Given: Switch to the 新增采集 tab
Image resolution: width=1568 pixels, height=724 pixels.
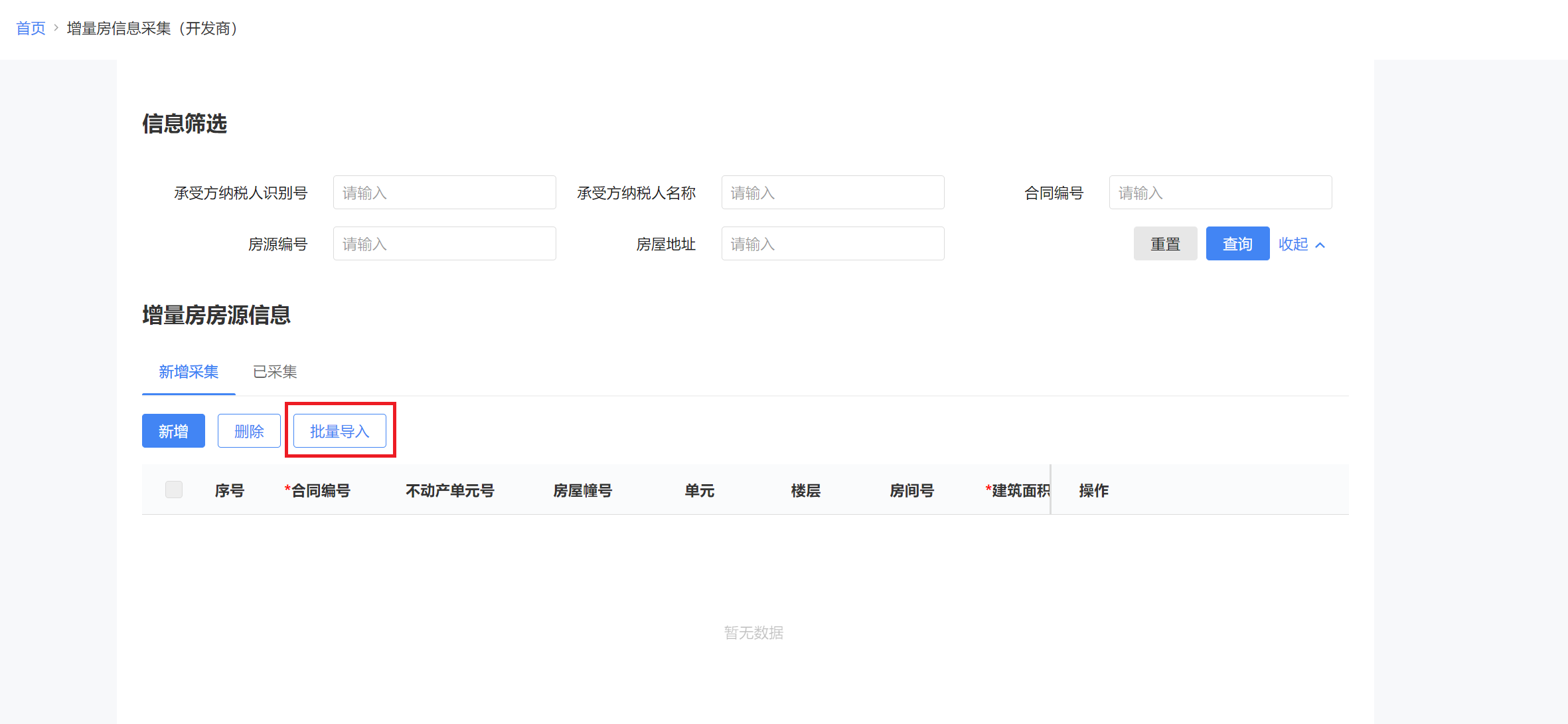Looking at the screenshot, I should click(189, 372).
